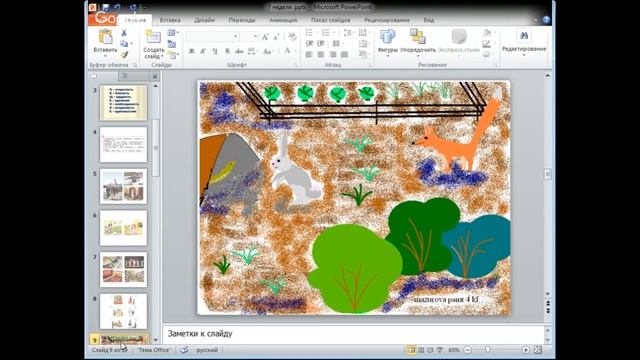Image resolution: width=640 pixels, height=360 pixels.
Task: Toggle text shadow formatting
Action: tap(227, 51)
